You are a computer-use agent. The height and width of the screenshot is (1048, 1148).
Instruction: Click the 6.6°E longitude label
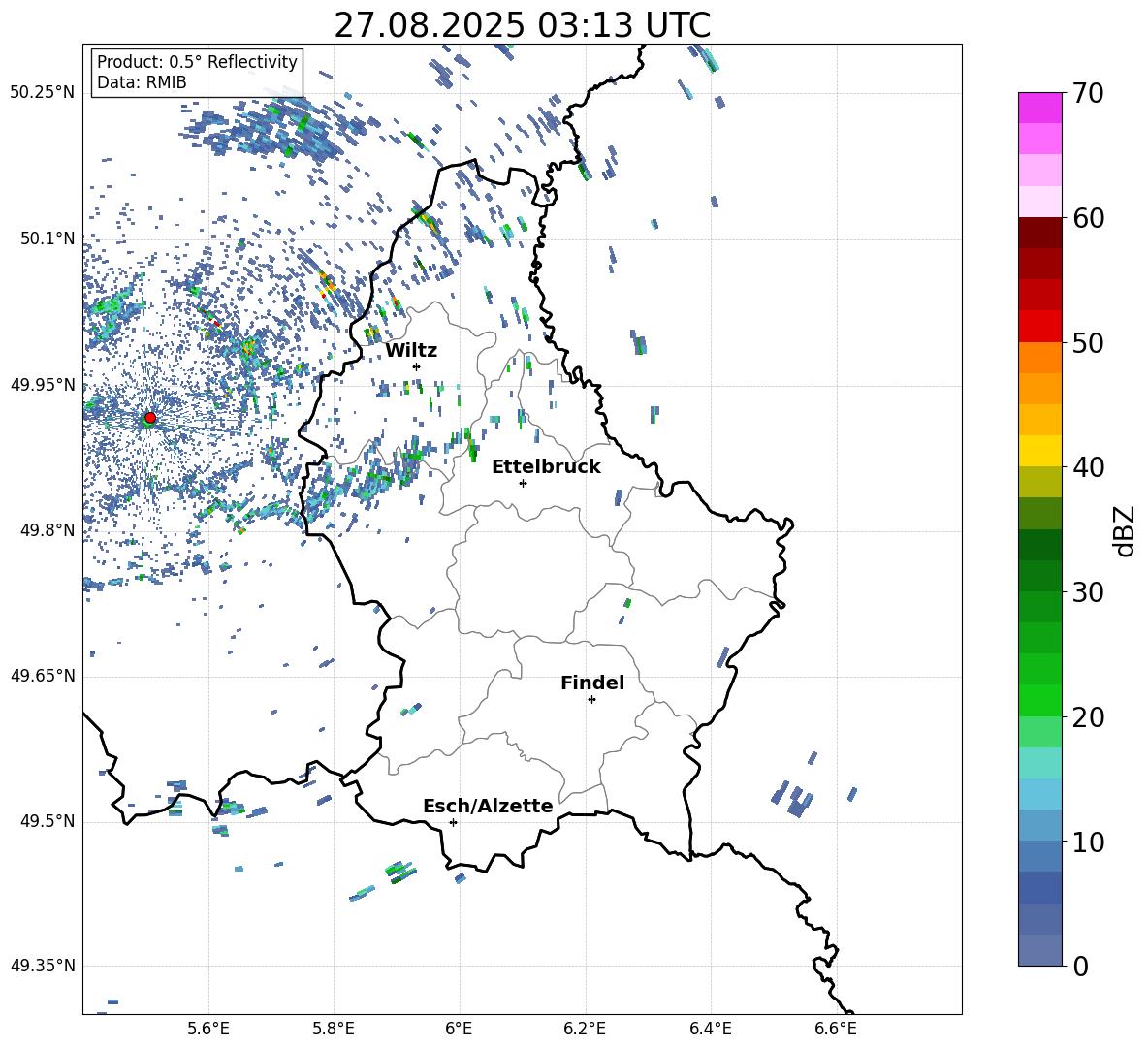[x=836, y=1029]
